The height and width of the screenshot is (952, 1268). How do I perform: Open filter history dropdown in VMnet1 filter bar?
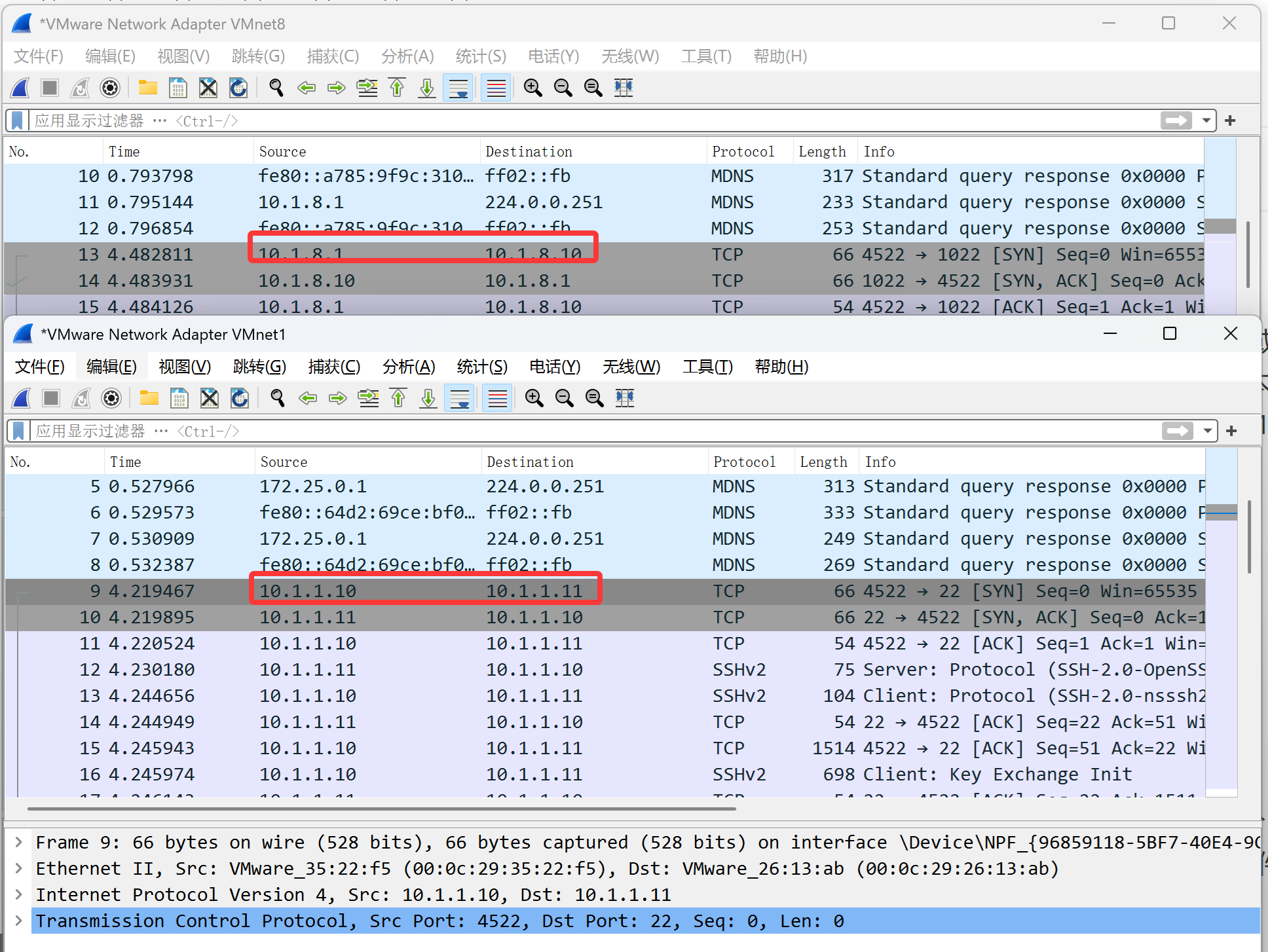tap(1207, 431)
